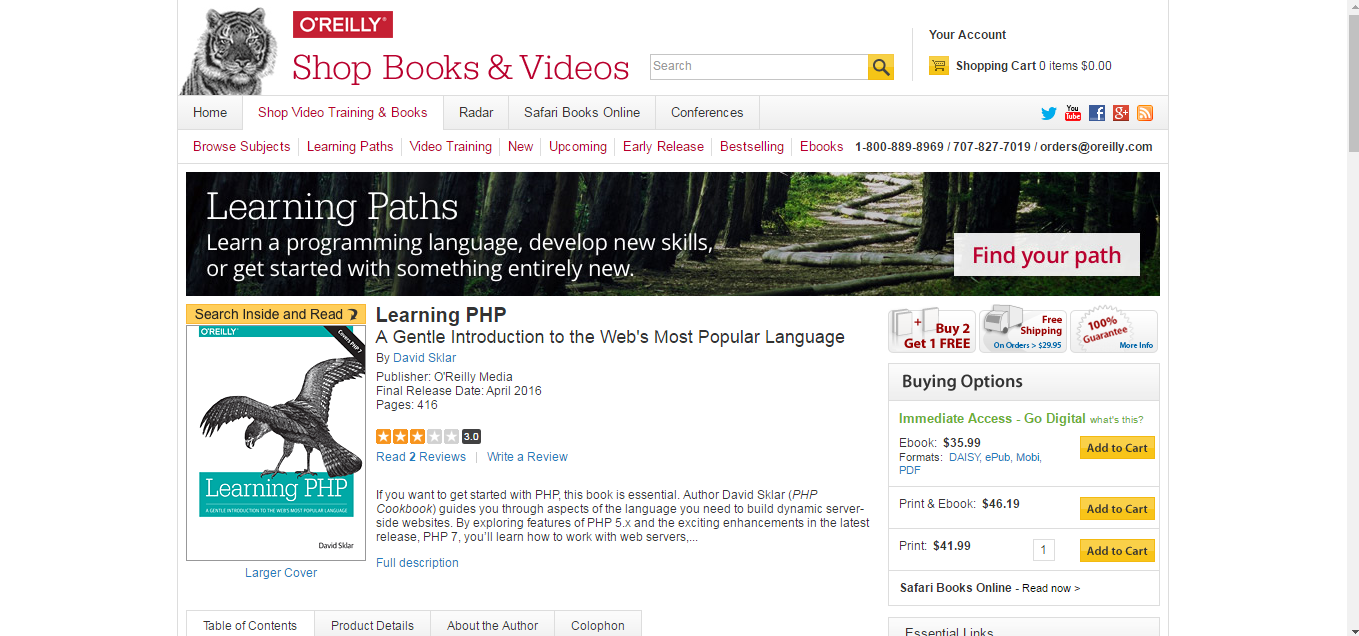Click the star rating graphic

tap(418, 436)
